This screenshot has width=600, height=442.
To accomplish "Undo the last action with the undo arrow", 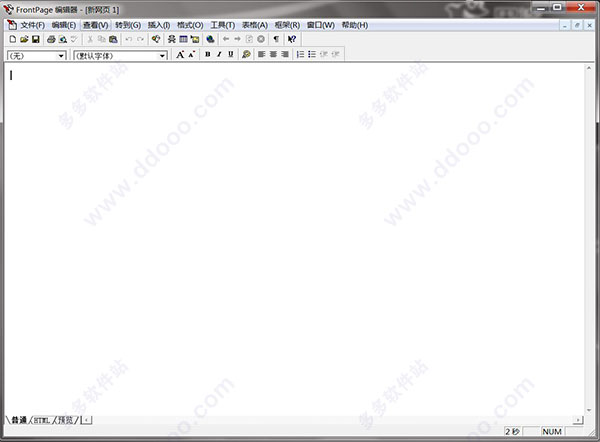I will [129, 39].
